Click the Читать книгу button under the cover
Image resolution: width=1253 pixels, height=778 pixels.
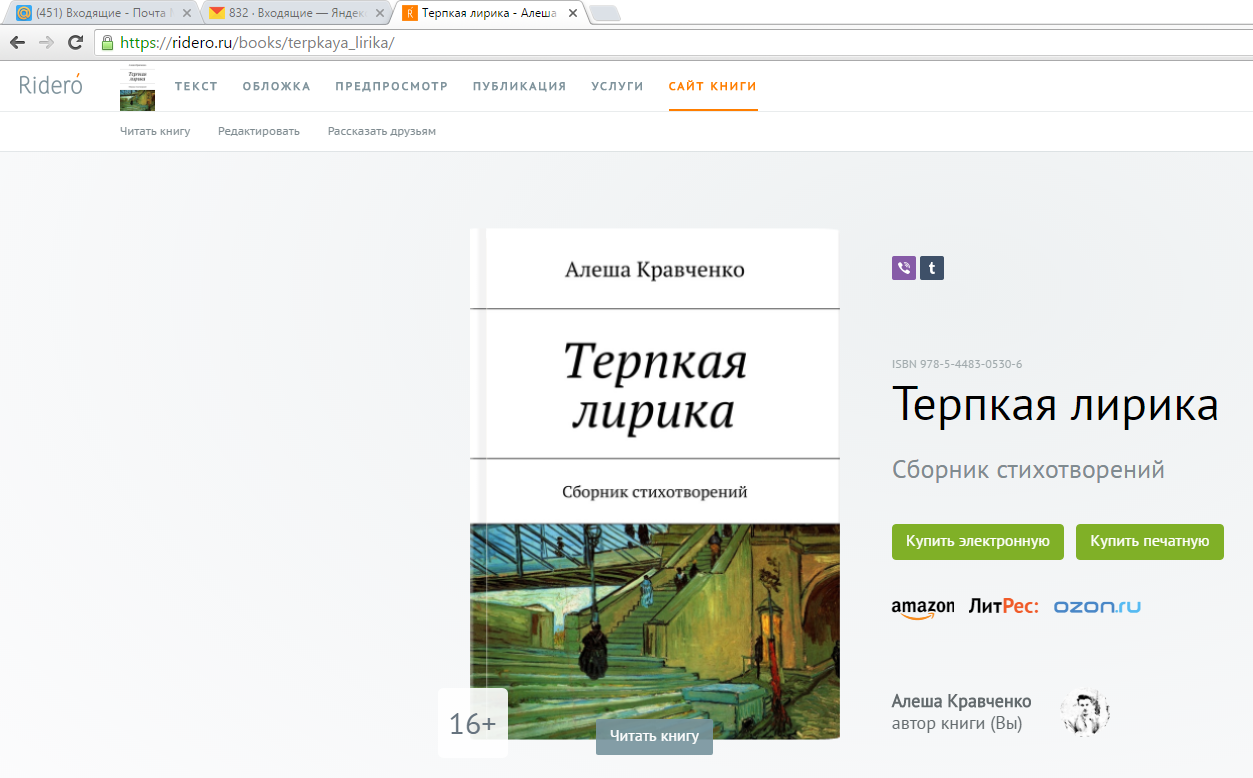pos(654,736)
